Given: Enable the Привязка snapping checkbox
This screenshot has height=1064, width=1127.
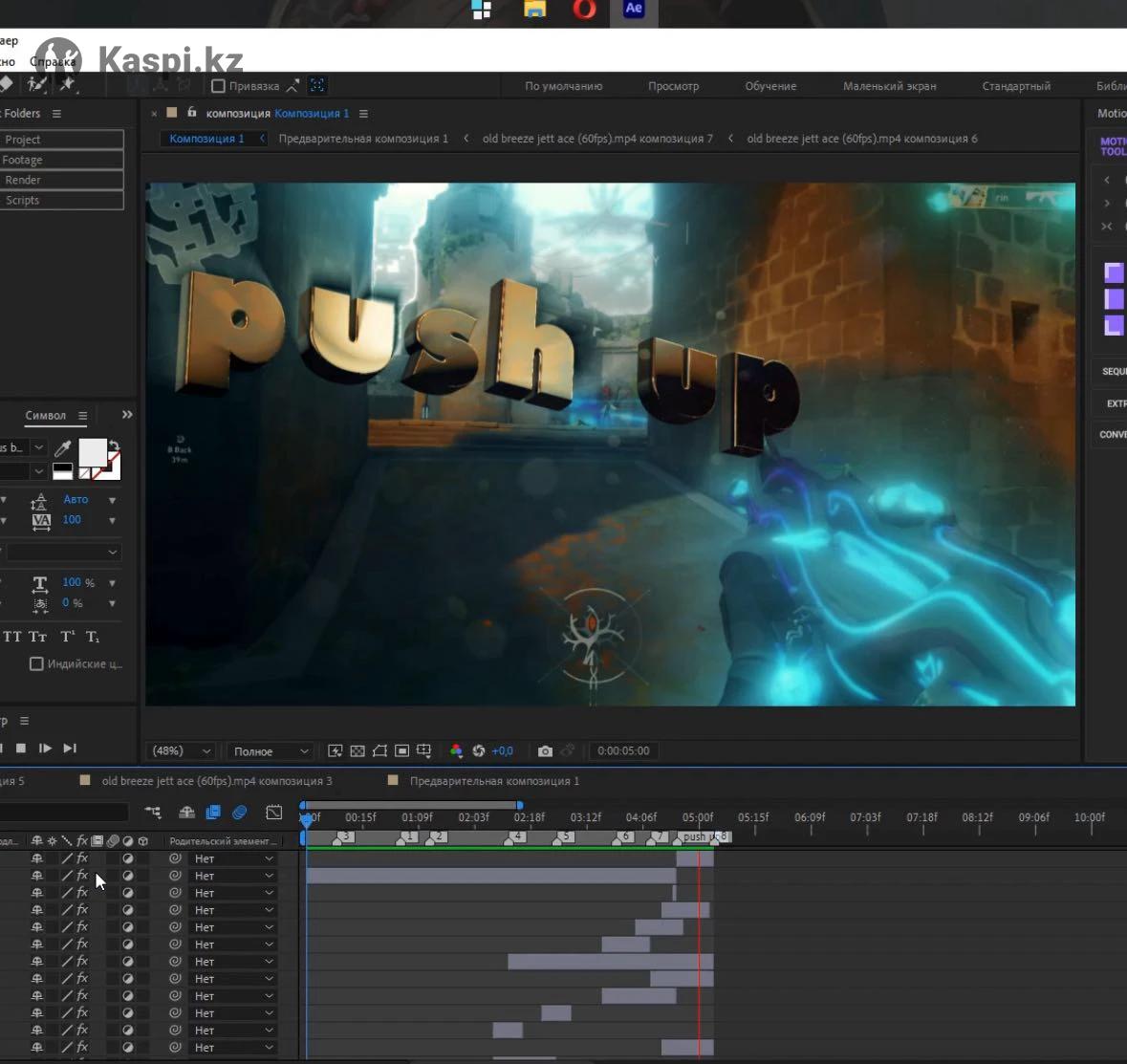Looking at the screenshot, I should [x=219, y=86].
